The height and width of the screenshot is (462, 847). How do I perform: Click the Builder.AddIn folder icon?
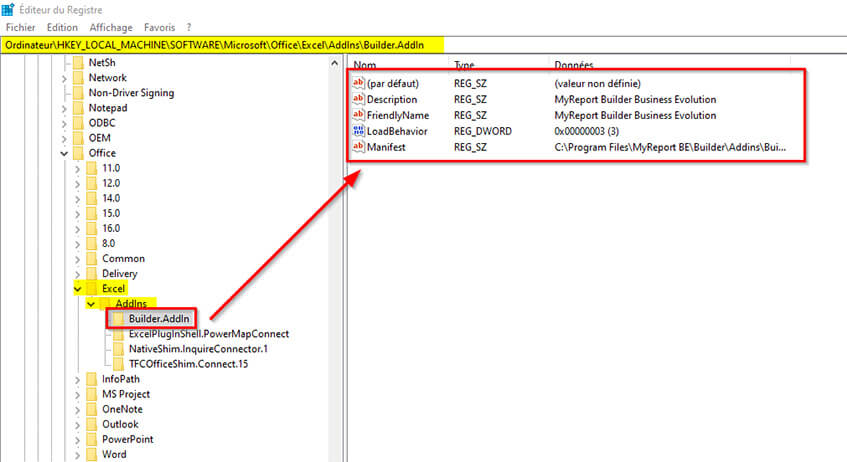pos(118,319)
